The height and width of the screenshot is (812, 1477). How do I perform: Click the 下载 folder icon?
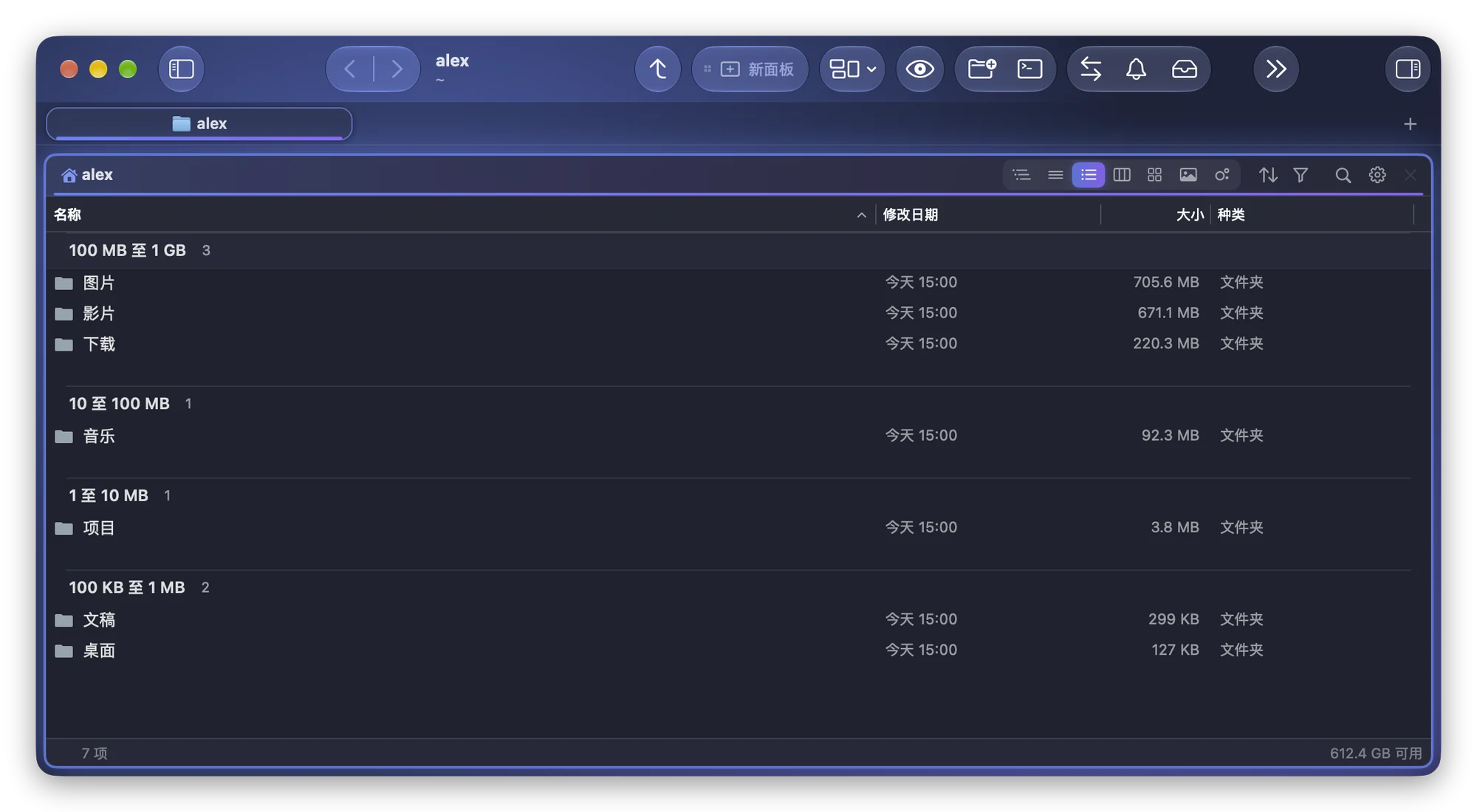(x=64, y=345)
